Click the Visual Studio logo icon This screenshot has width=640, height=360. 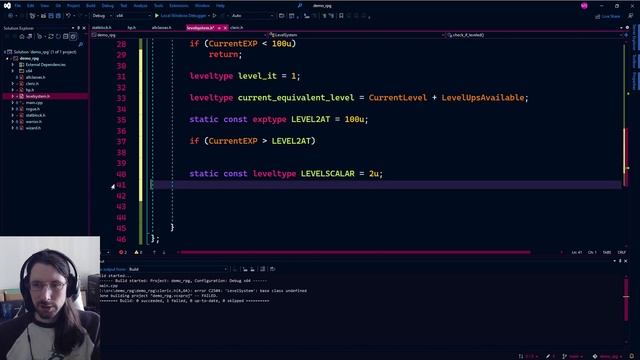[x=7, y=6]
